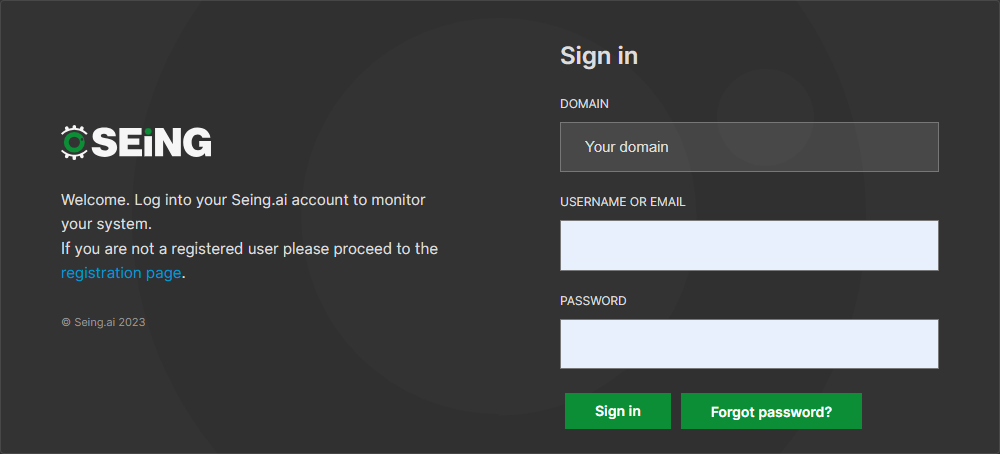The width and height of the screenshot is (1000, 454).
Task: Click the © Seing.ai 2023 copyright text
Action: click(103, 322)
